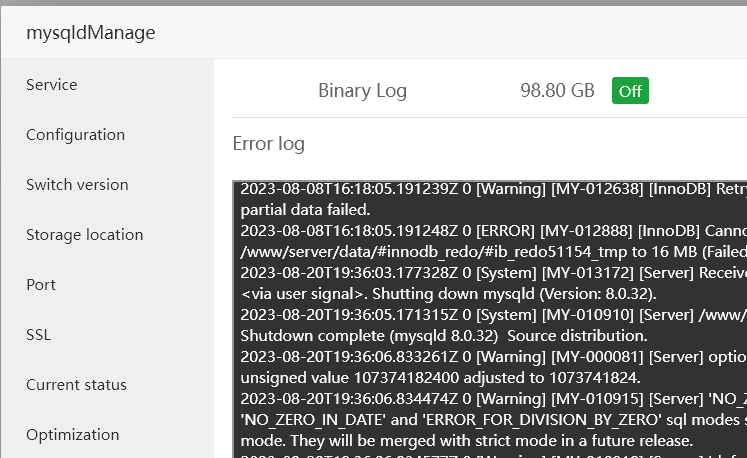This screenshot has width=747, height=458.
Task: Go to Storage location settings
Action: click(x=85, y=235)
